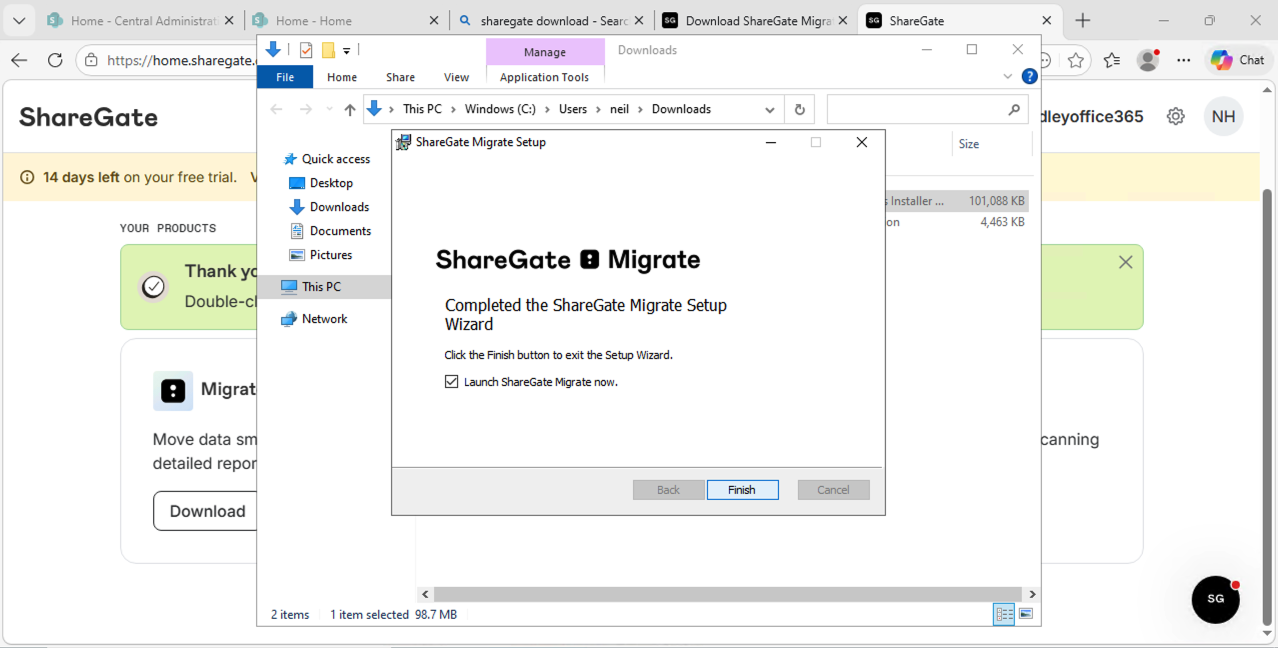The height and width of the screenshot is (648, 1278).
Task: Open ShareGate settings gear icon
Action: pos(1176,117)
